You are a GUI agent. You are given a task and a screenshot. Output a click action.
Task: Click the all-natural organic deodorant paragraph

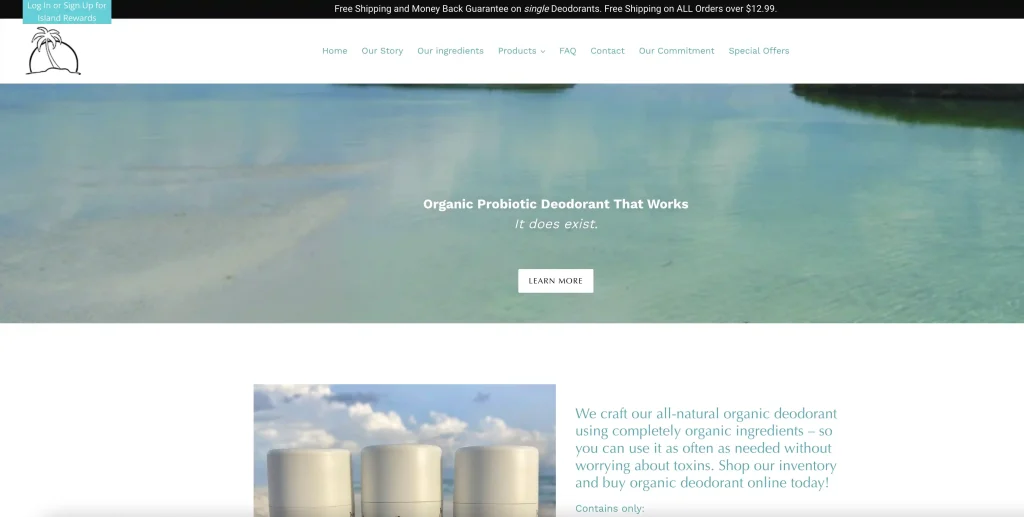pos(706,448)
